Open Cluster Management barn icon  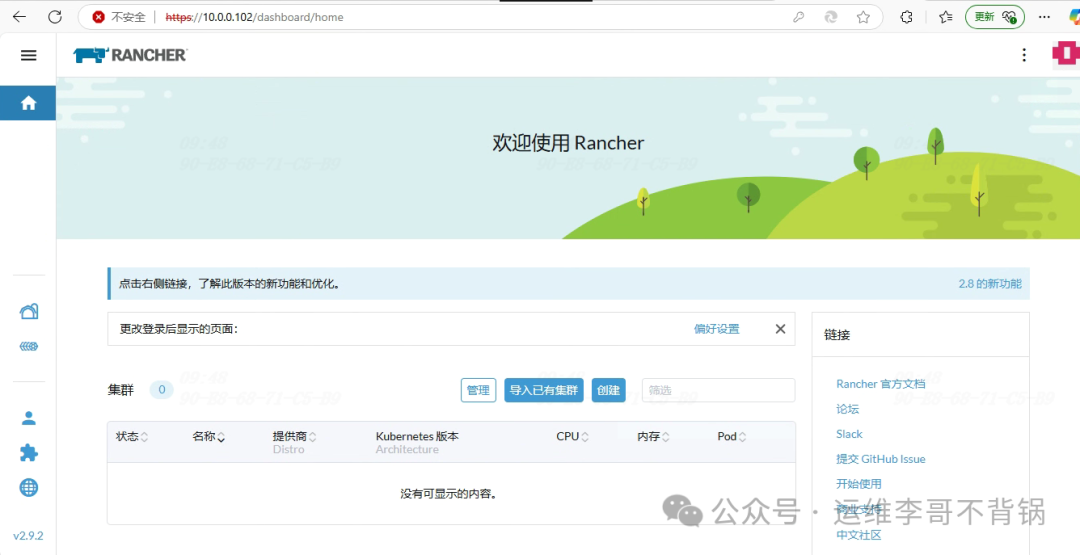point(28,312)
